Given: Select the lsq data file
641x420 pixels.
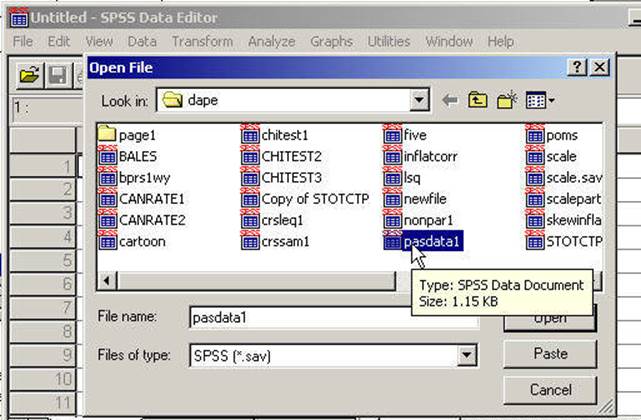Looking at the screenshot, I should [402, 177].
